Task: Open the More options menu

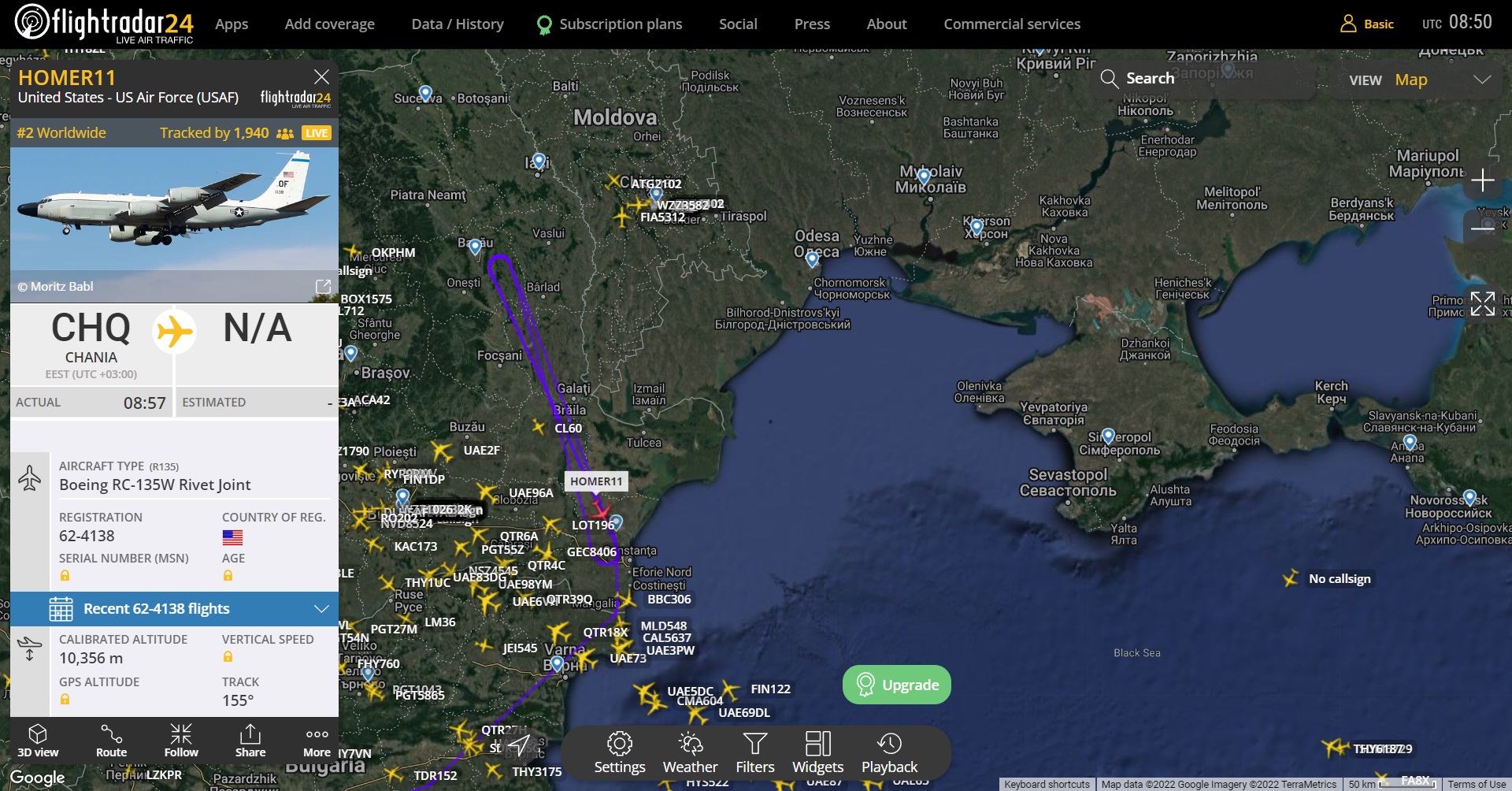Action: (317, 741)
